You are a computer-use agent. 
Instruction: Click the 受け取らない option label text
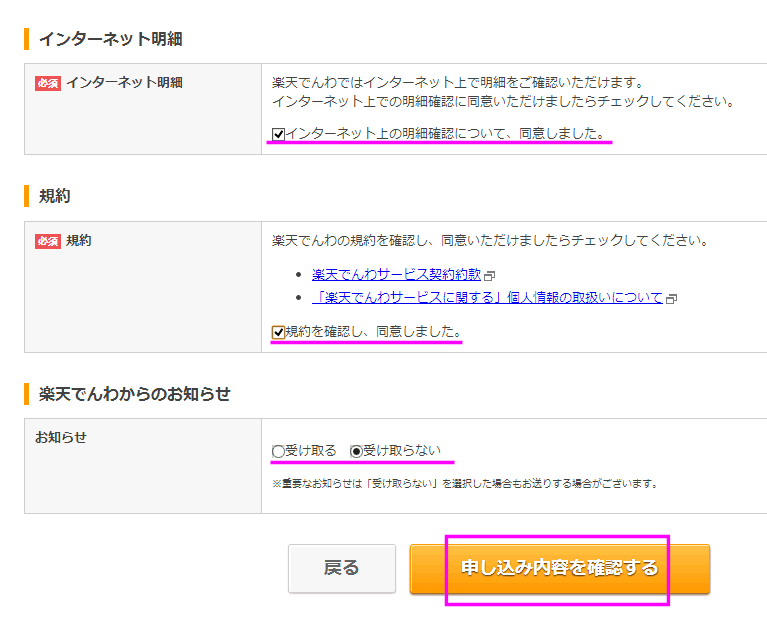tap(402, 451)
